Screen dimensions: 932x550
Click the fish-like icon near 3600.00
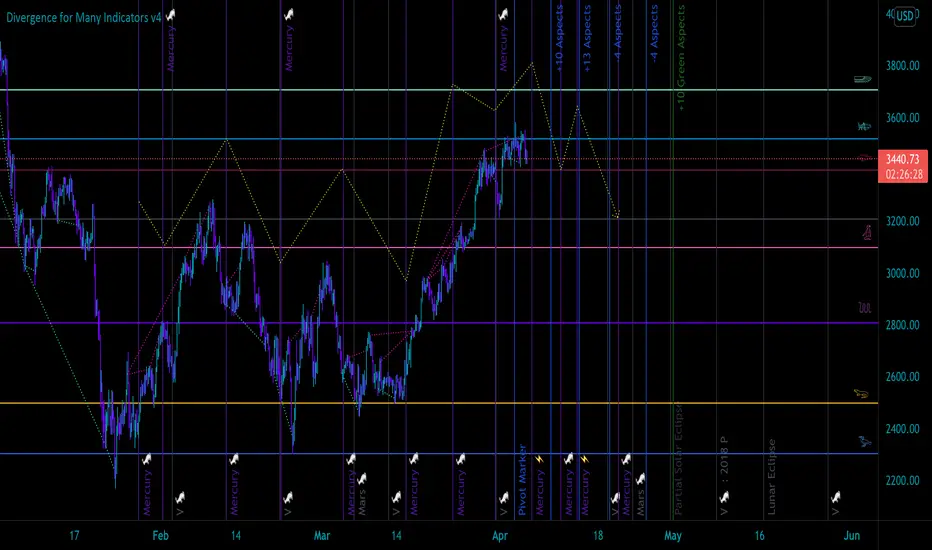point(864,126)
